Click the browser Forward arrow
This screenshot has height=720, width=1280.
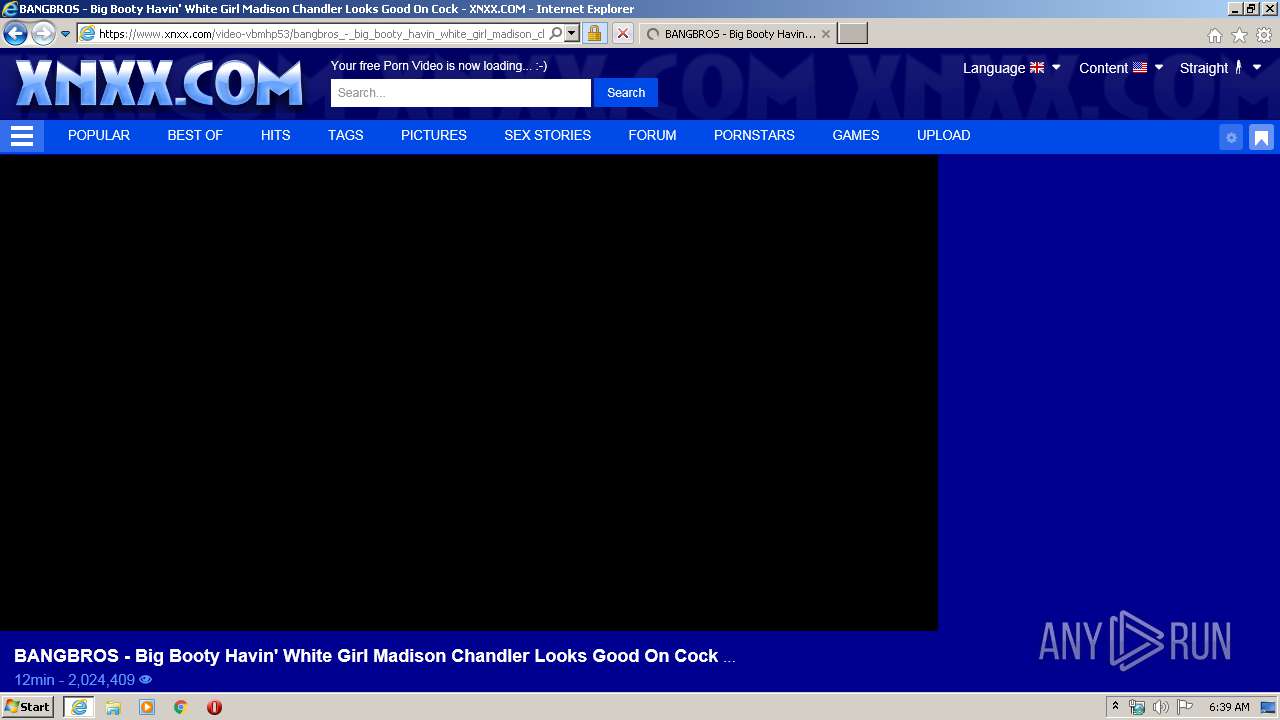coord(43,33)
